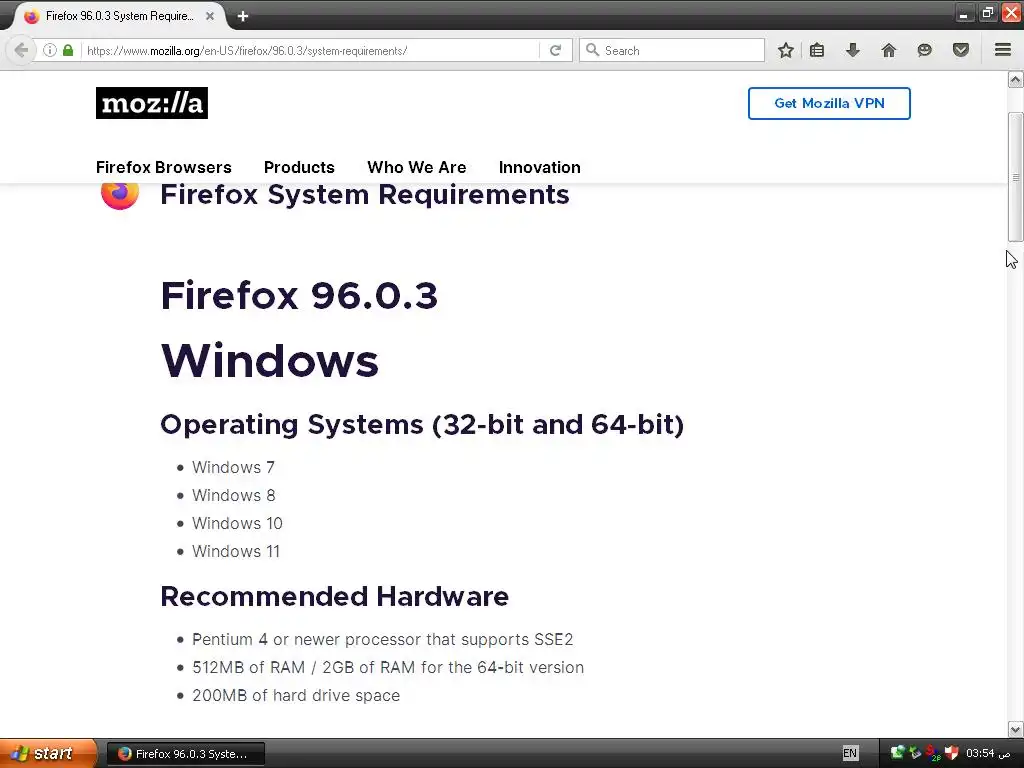Open the Firefox hamburger menu

tap(1003, 50)
